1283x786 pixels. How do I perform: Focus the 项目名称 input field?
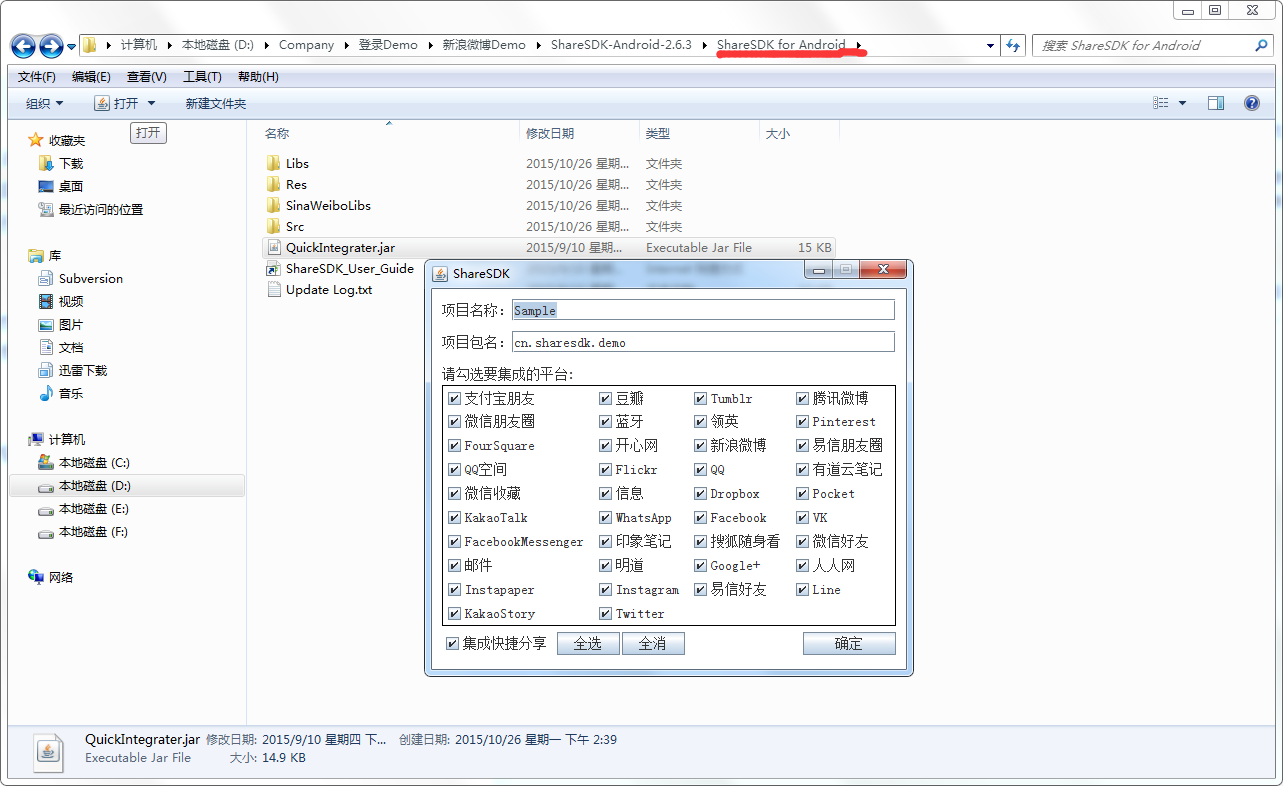[703, 310]
